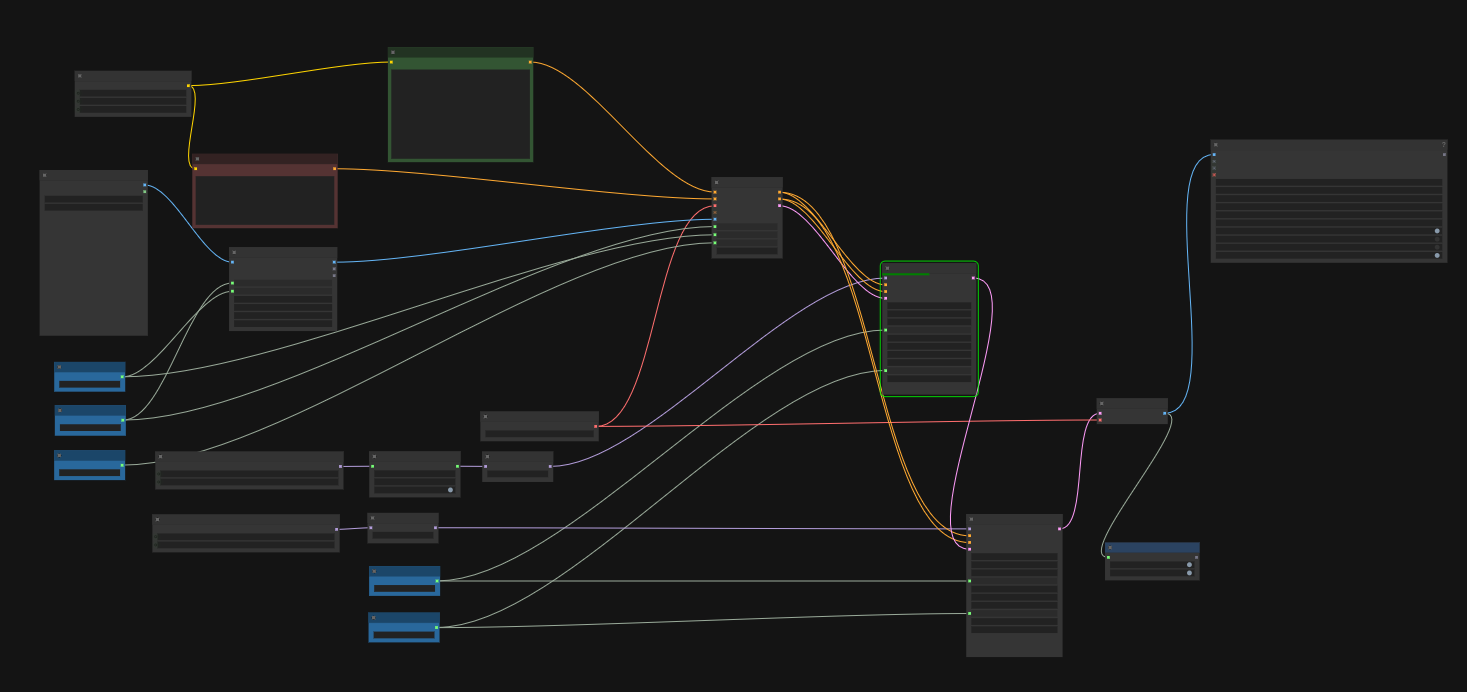Click the value field of the middle left-stack blue node
The height and width of the screenshot is (692, 1467).
(90, 427)
